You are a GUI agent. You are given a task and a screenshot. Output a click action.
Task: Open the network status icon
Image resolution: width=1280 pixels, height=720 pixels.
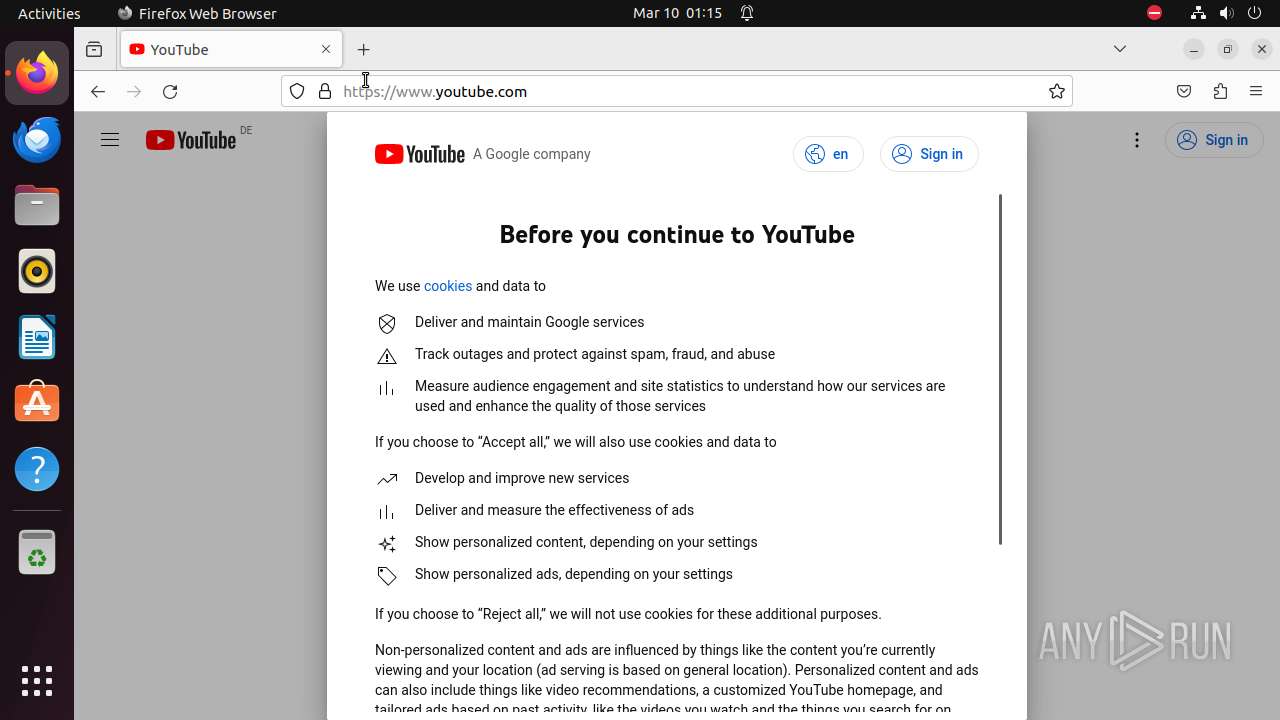[1198, 13]
